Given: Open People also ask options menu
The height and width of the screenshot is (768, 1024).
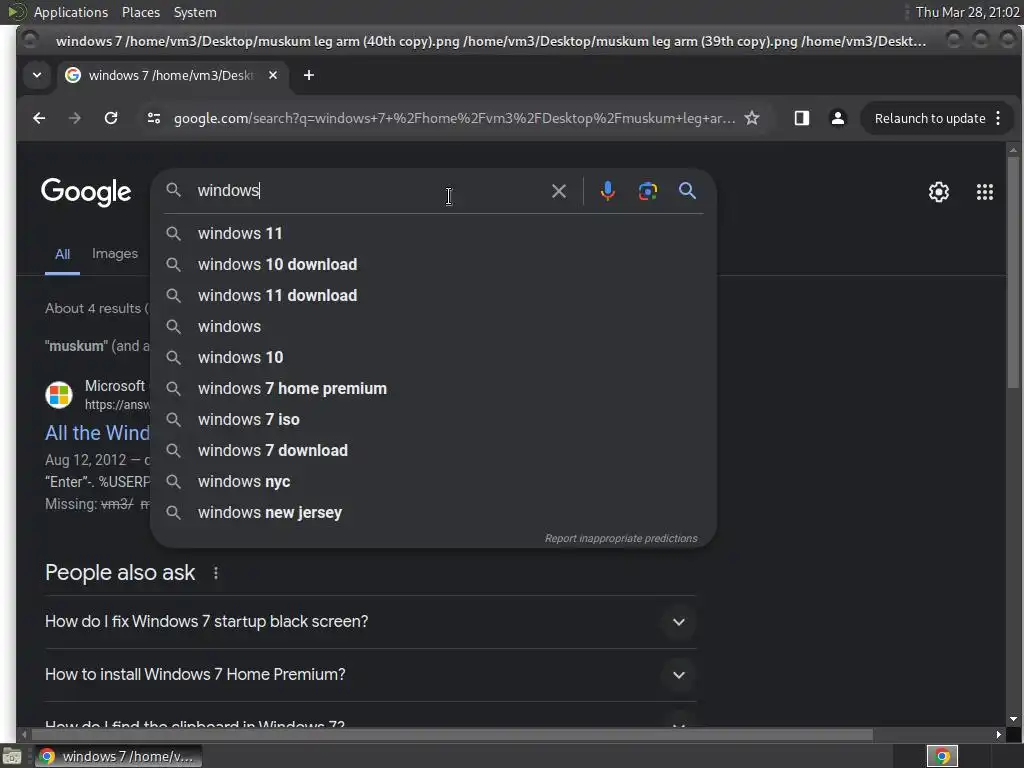Looking at the screenshot, I should coord(216,573).
